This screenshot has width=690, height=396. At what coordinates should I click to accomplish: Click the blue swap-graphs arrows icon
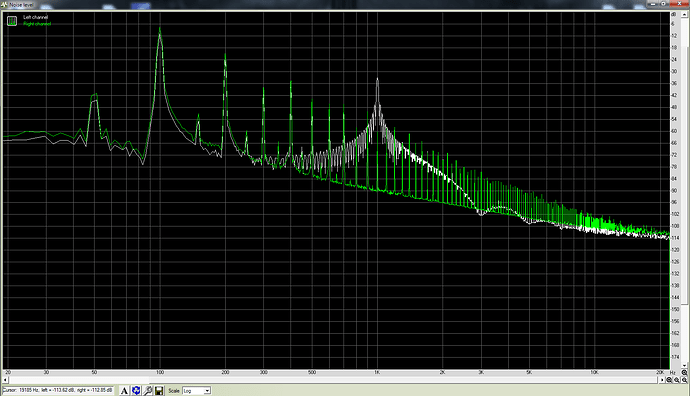click(136, 391)
